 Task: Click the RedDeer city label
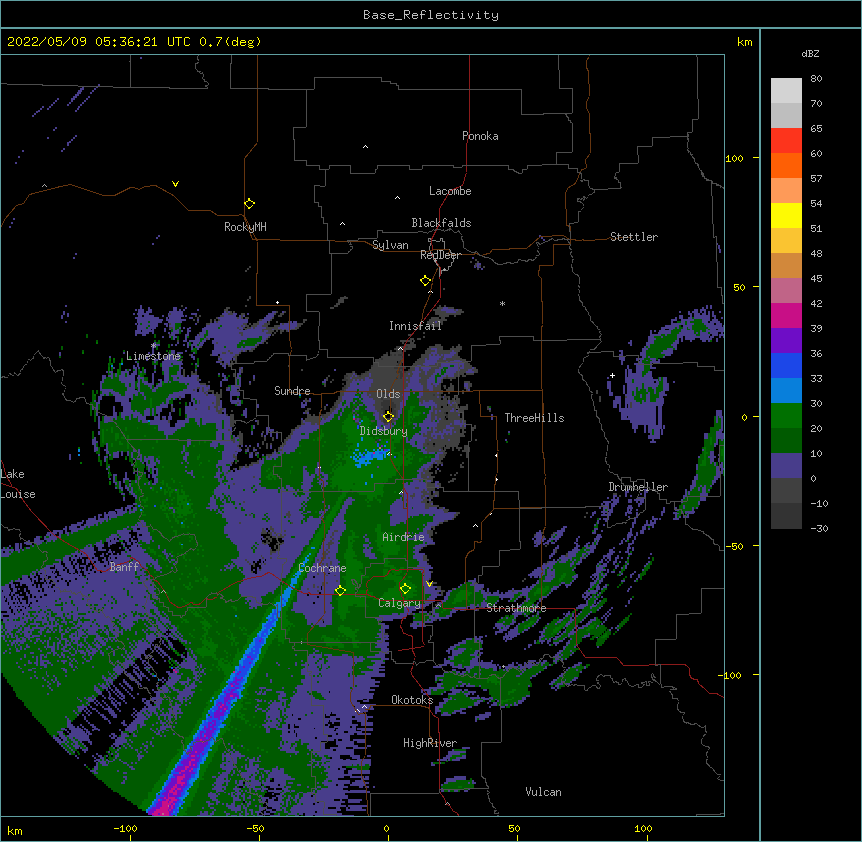click(440, 255)
